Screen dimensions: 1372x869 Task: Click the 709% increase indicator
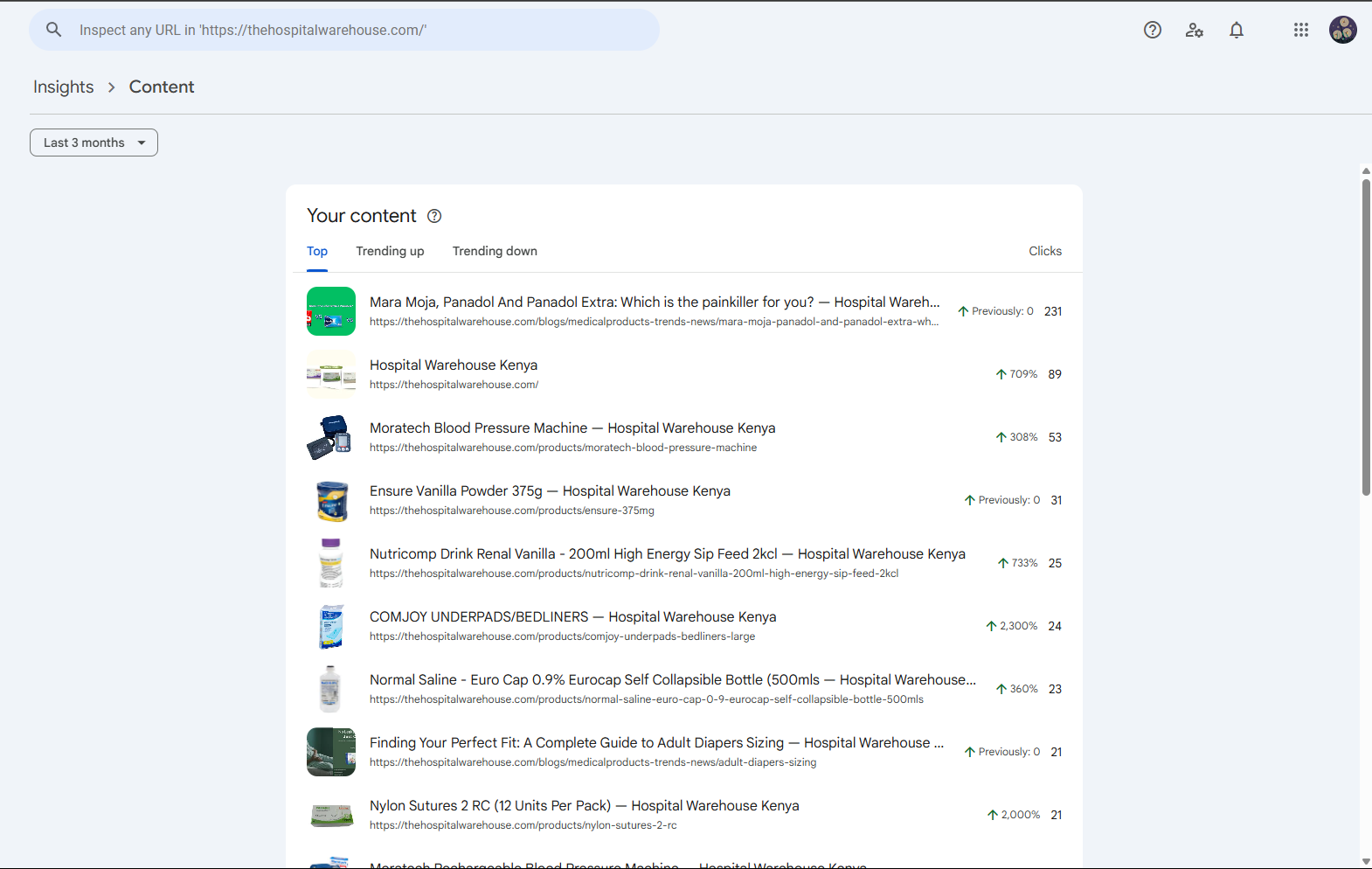click(x=1016, y=374)
